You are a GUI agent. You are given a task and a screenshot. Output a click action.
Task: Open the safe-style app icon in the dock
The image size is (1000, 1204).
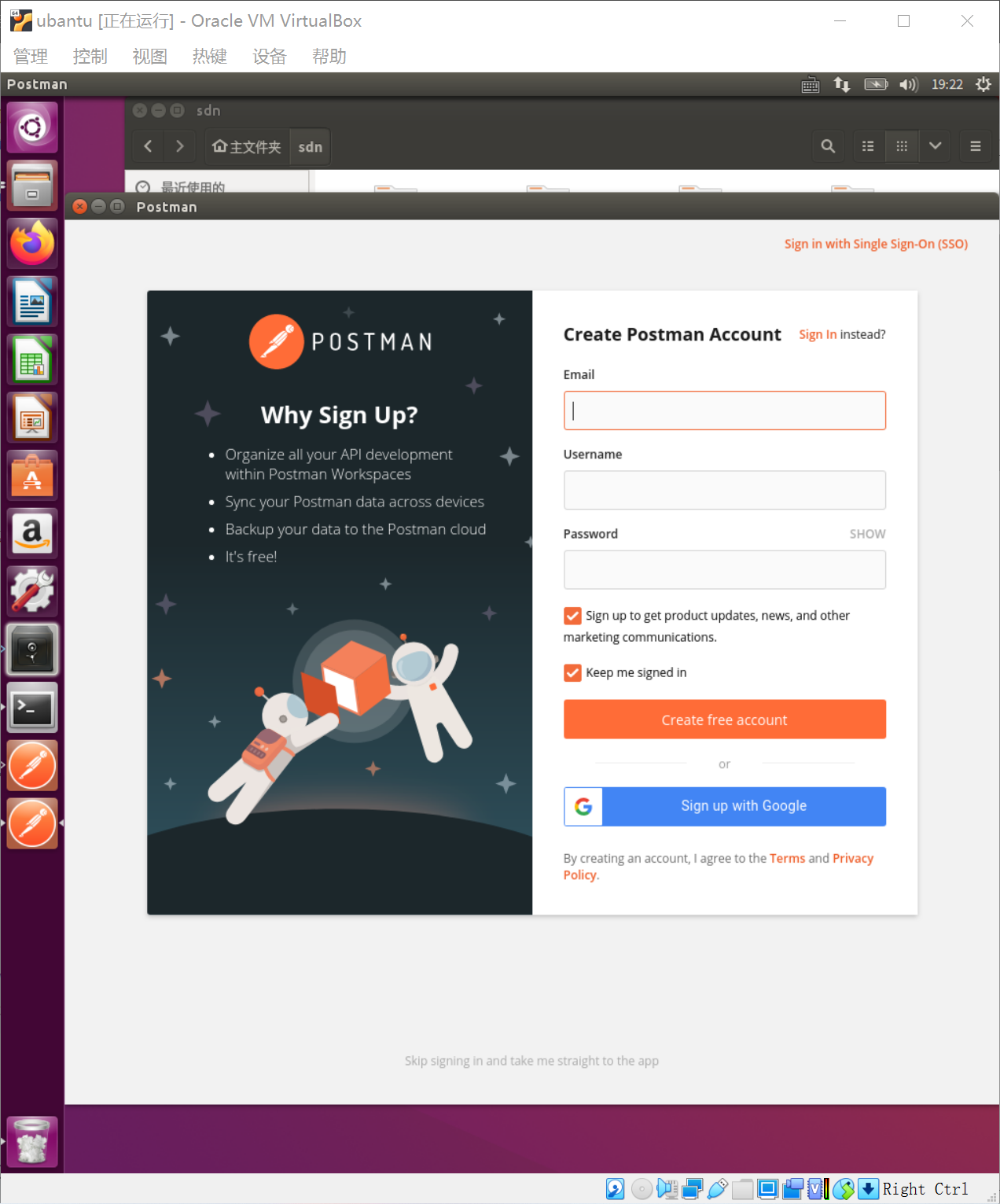(x=32, y=650)
